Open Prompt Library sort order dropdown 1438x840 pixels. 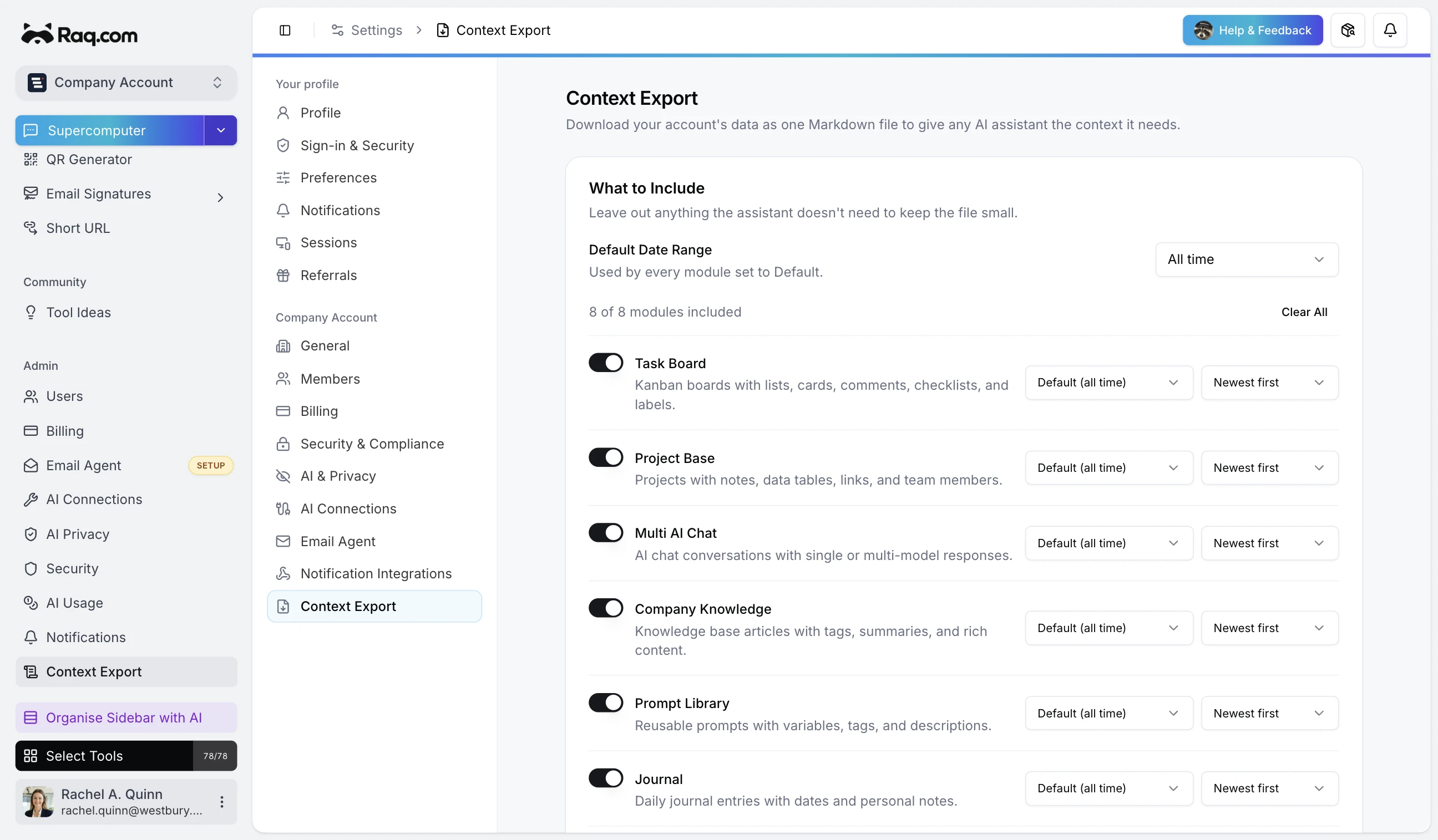pos(1269,714)
